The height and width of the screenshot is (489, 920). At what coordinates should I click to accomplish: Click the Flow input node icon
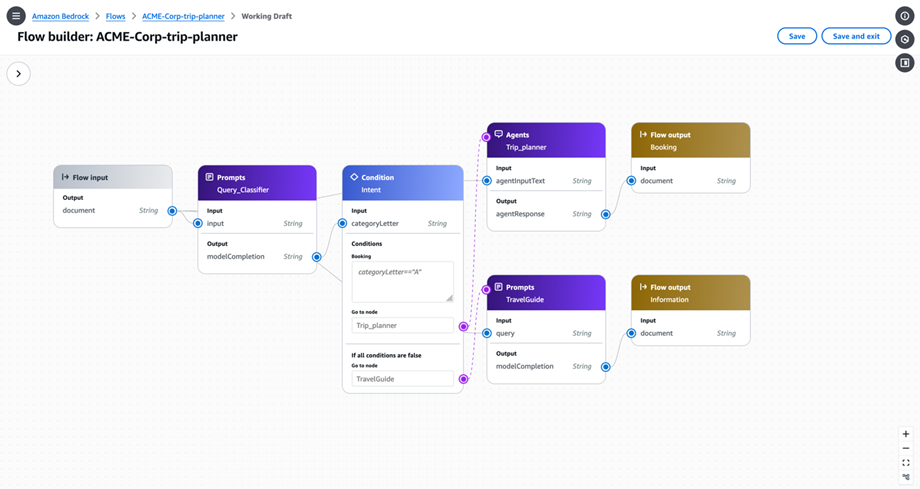(65, 177)
